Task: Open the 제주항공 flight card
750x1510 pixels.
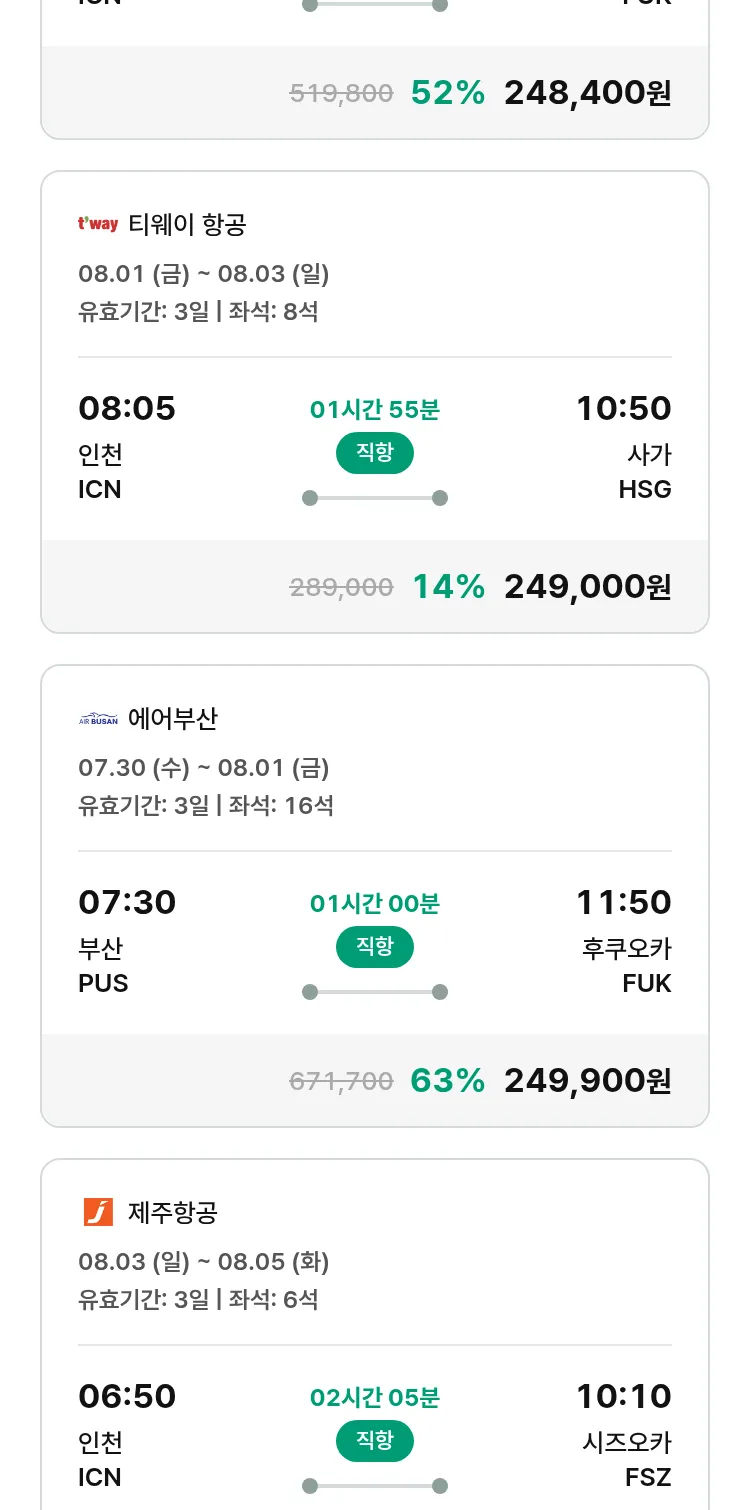Action: coord(173,1213)
